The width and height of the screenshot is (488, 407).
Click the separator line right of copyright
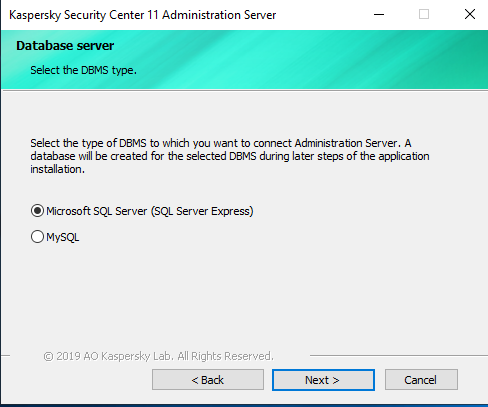(x=399, y=356)
